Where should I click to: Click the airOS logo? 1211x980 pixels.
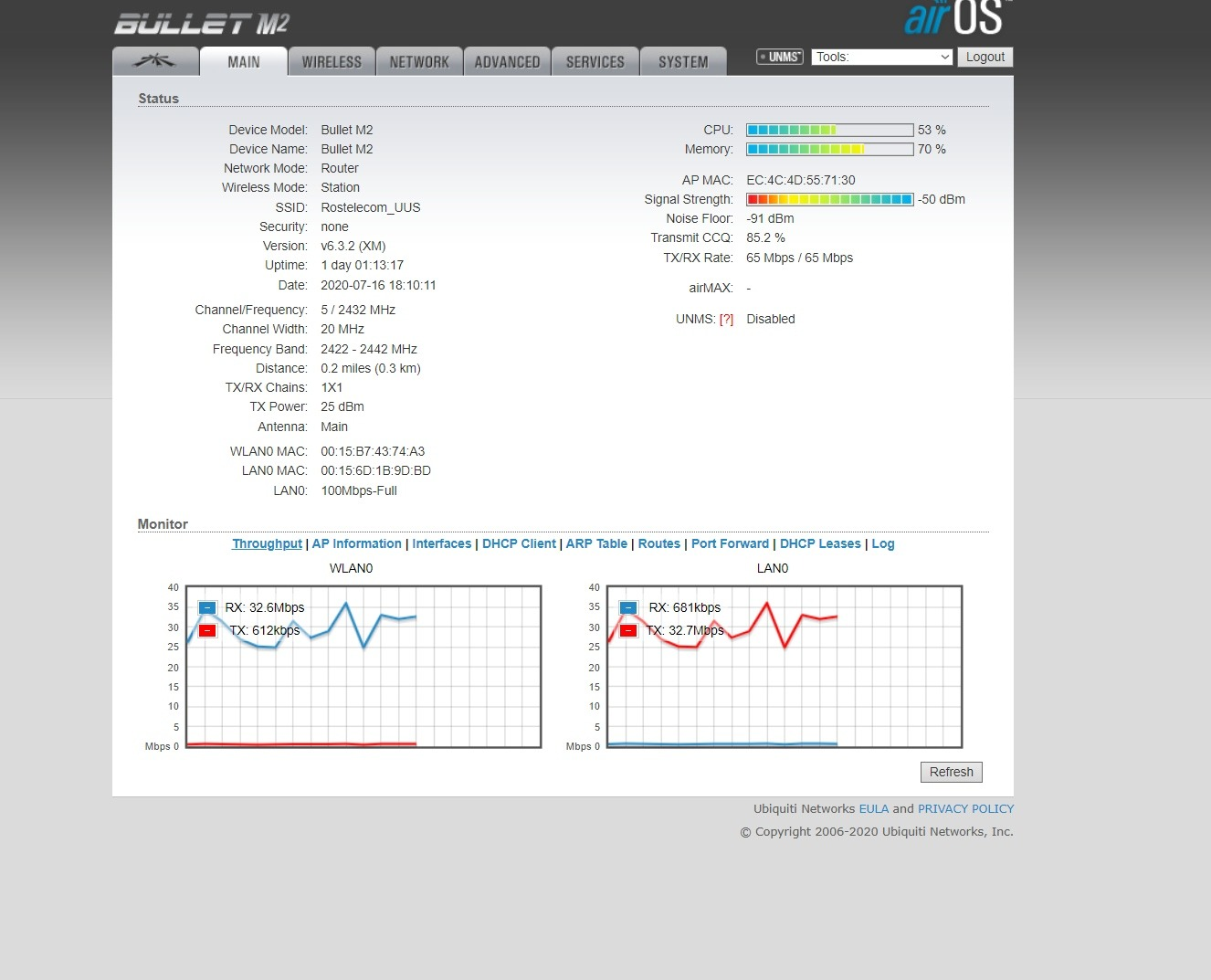pos(958,18)
